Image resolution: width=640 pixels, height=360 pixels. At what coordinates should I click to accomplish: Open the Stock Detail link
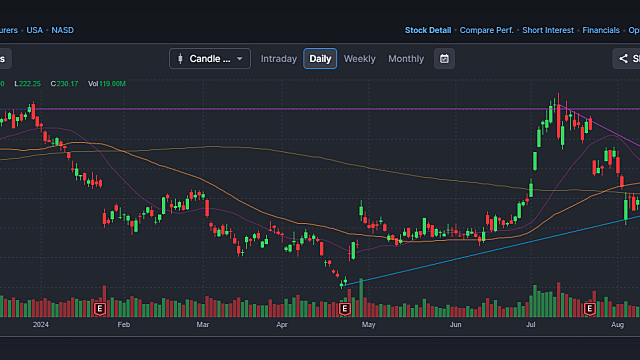coord(428,30)
